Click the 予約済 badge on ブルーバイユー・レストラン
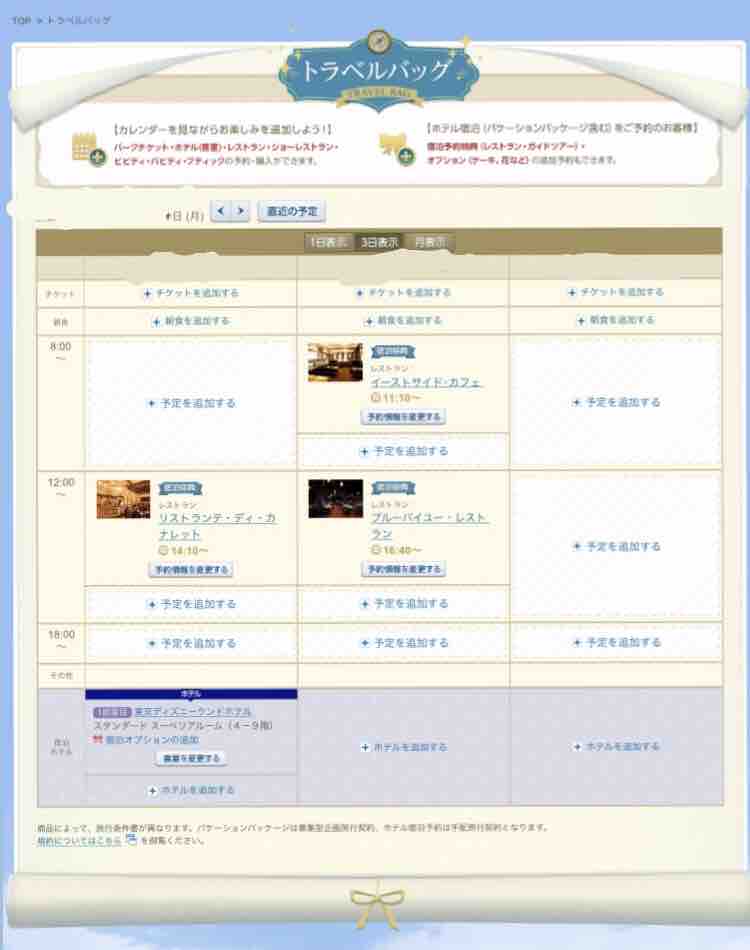The image size is (750, 950). [393, 487]
